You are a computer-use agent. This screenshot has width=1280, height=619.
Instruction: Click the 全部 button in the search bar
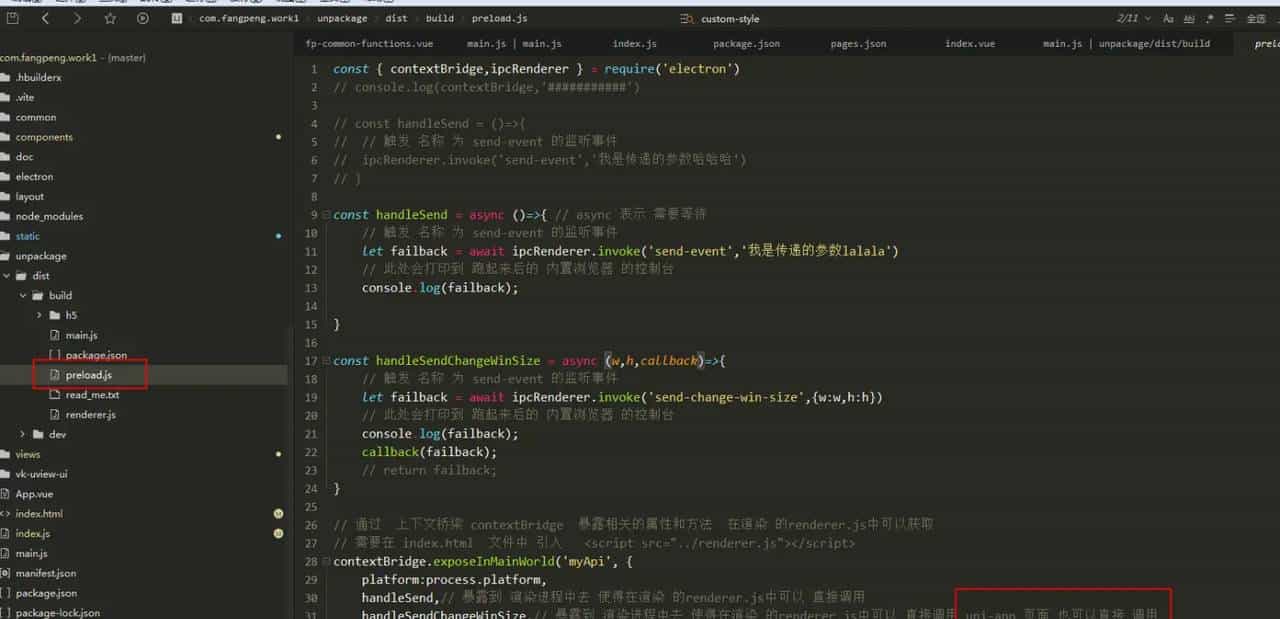tap(1257, 18)
